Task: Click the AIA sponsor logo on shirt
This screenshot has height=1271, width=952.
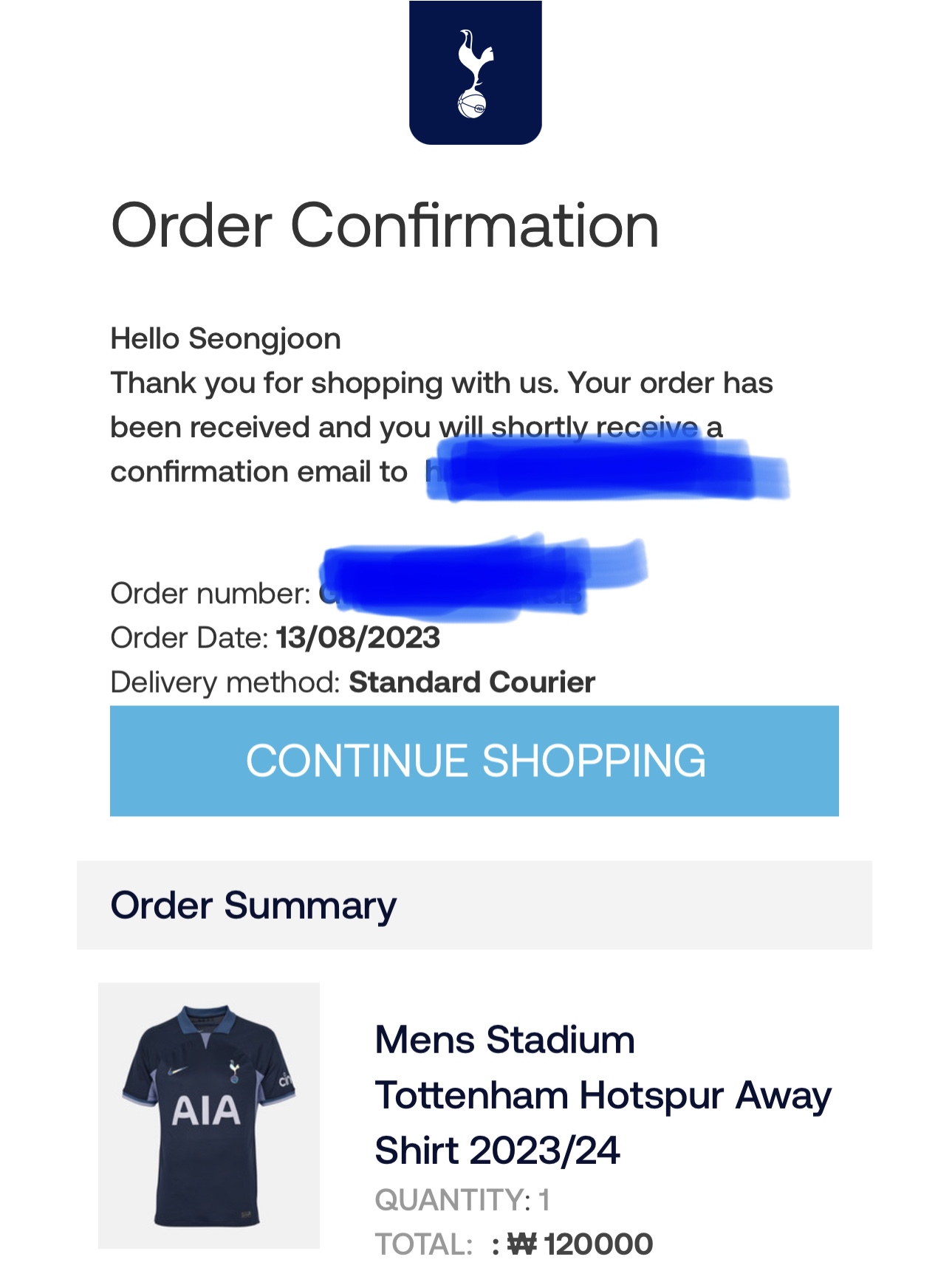Action: 206,1111
